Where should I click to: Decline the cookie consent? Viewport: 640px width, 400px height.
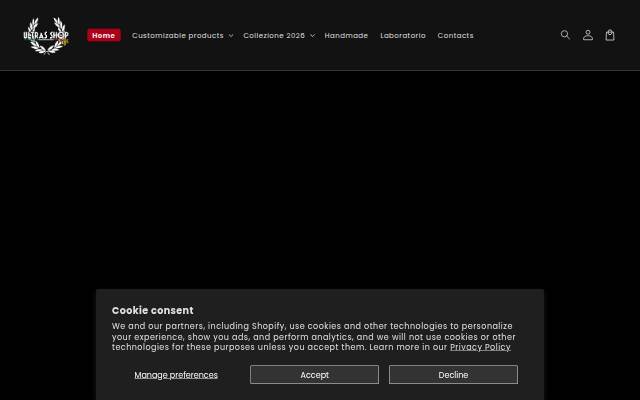453,375
